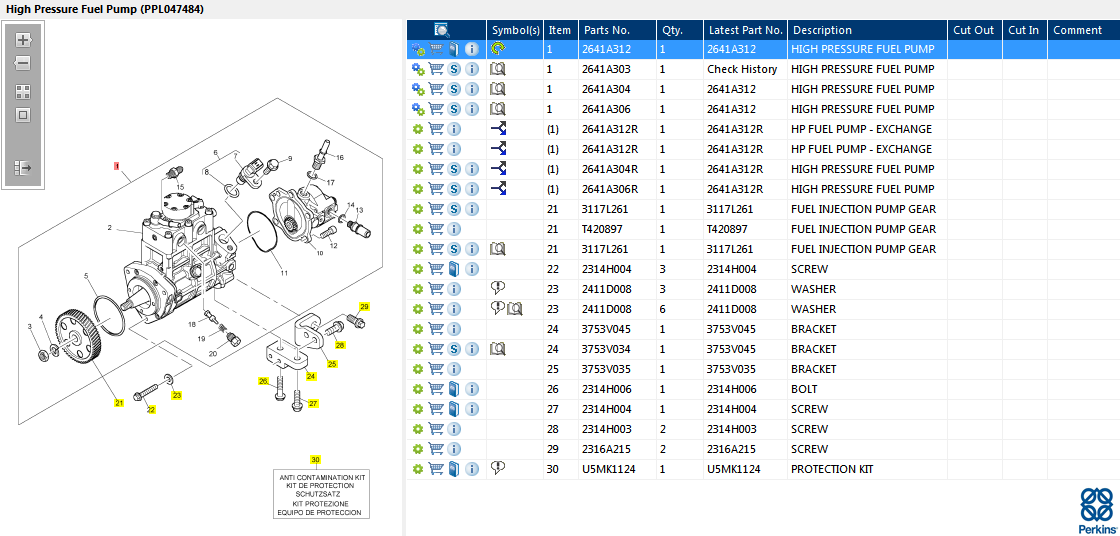The image size is (1120, 536).
Task: Add BOLT 2314H006 to cart
Action: point(436,389)
